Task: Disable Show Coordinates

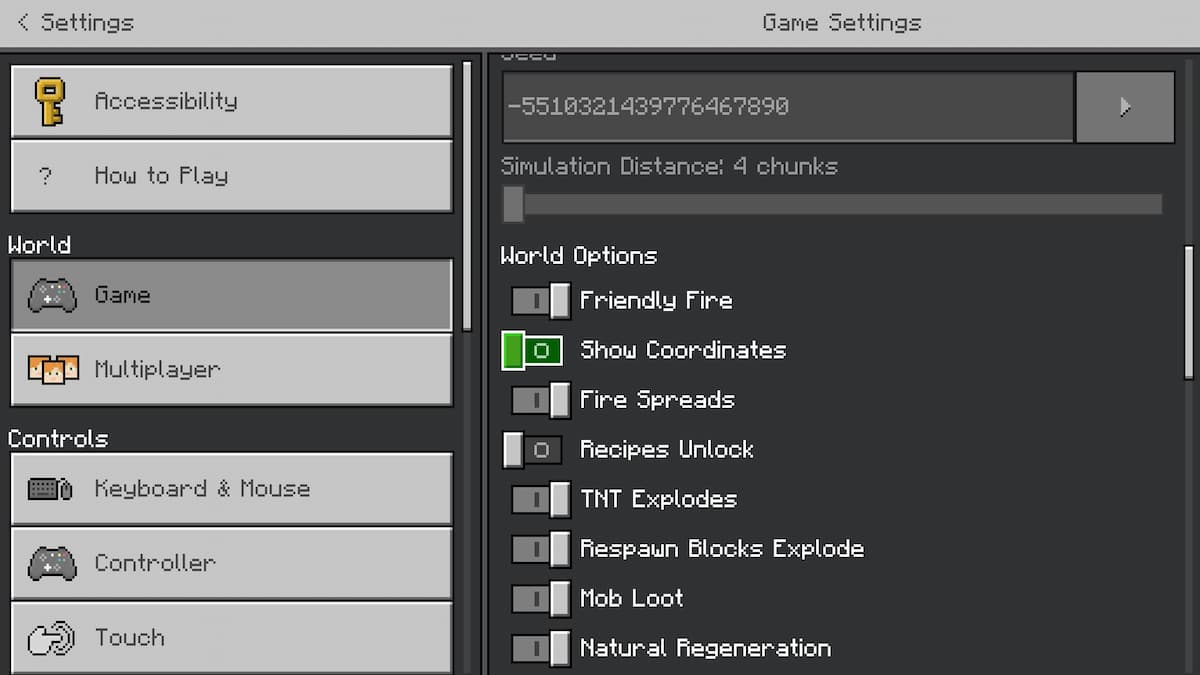Action: [531, 350]
